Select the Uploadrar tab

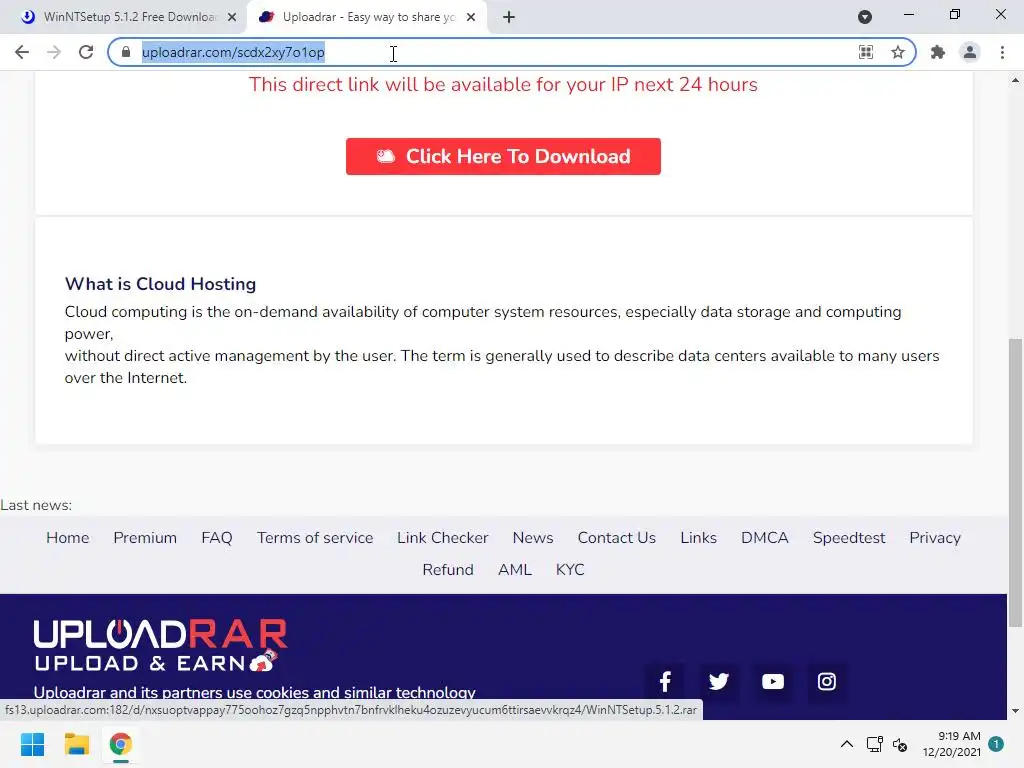click(x=367, y=17)
